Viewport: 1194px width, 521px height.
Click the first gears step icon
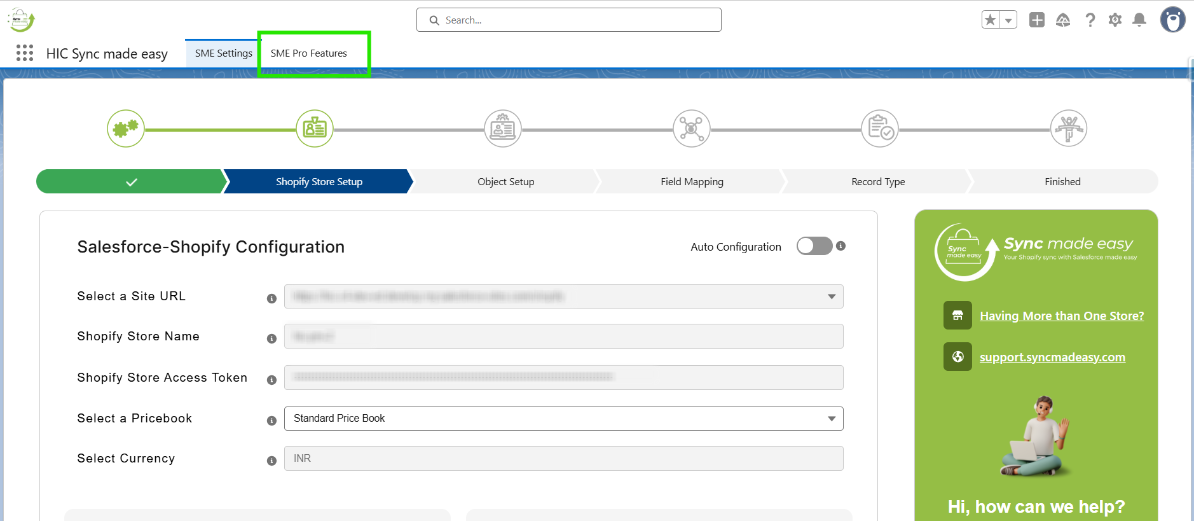pyautogui.click(x=126, y=129)
